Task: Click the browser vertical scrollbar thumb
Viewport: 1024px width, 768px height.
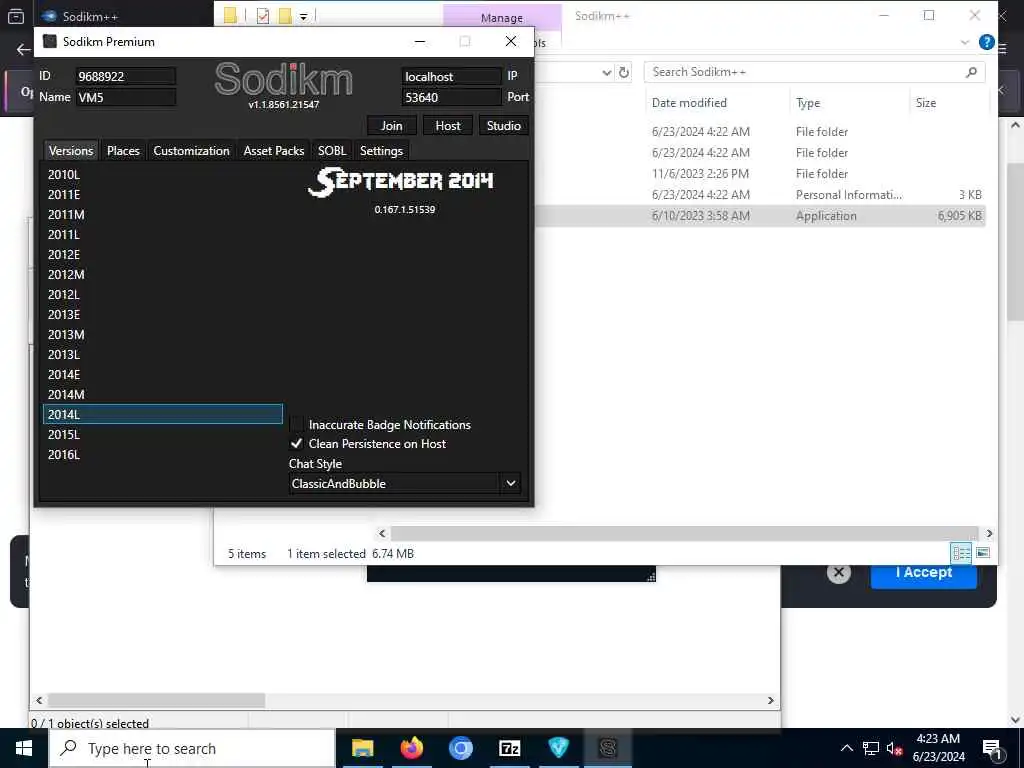Action: tap(1015, 242)
